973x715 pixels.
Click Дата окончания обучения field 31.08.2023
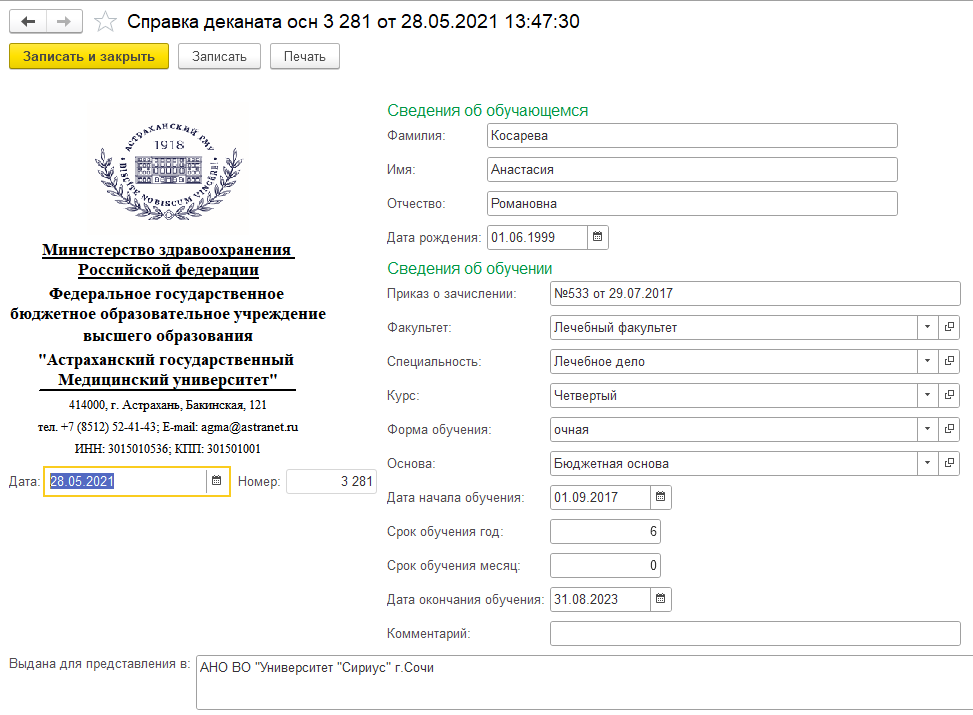pos(600,599)
